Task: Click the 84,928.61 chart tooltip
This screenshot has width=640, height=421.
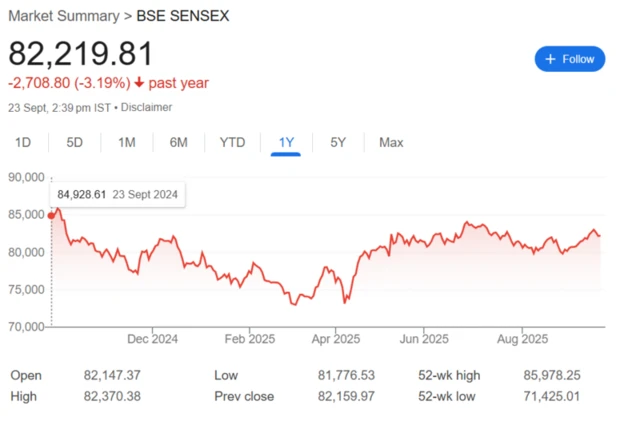Action: 117,195
